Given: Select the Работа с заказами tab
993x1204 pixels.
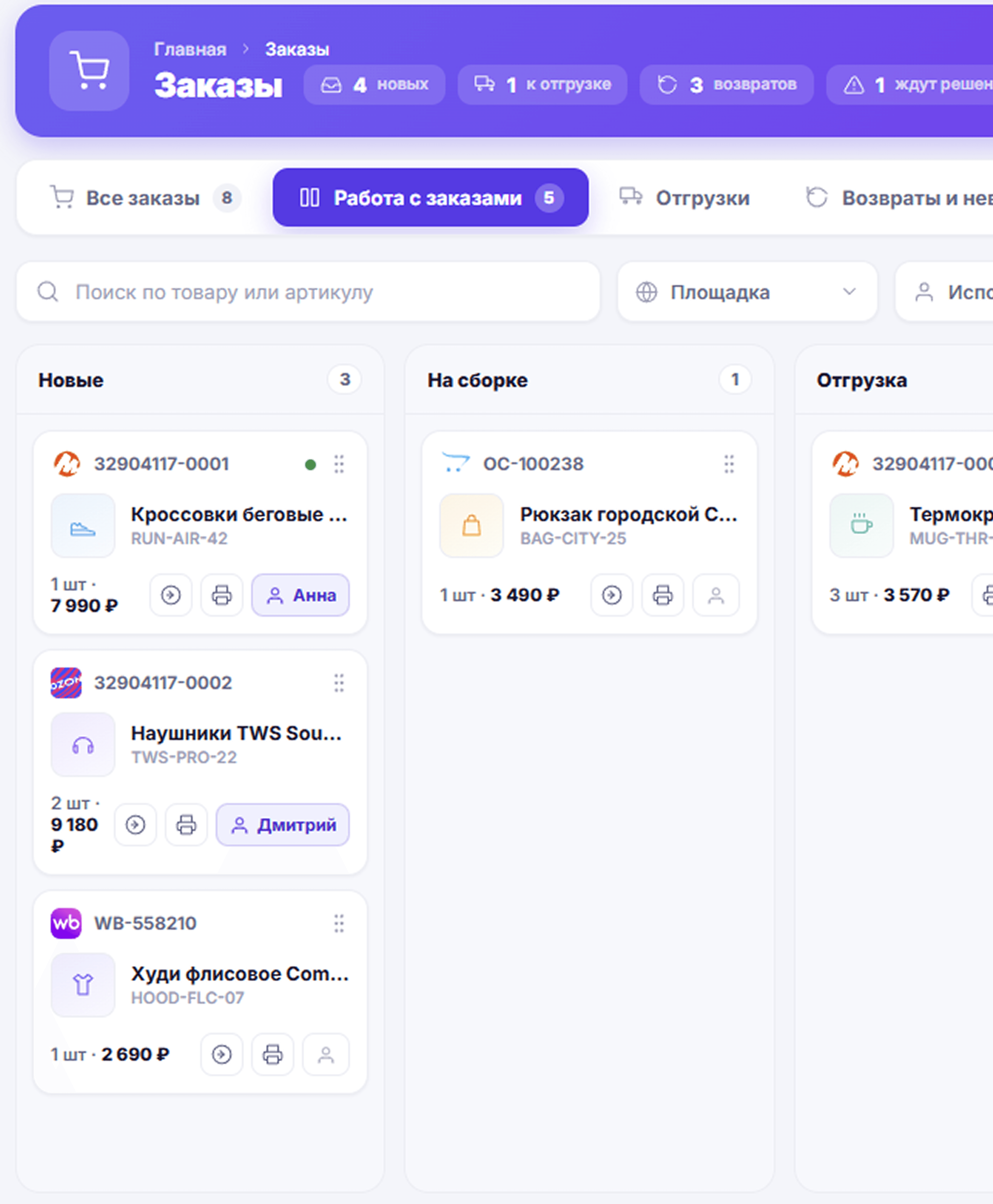Looking at the screenshot, I should click(x=431, y=198).
